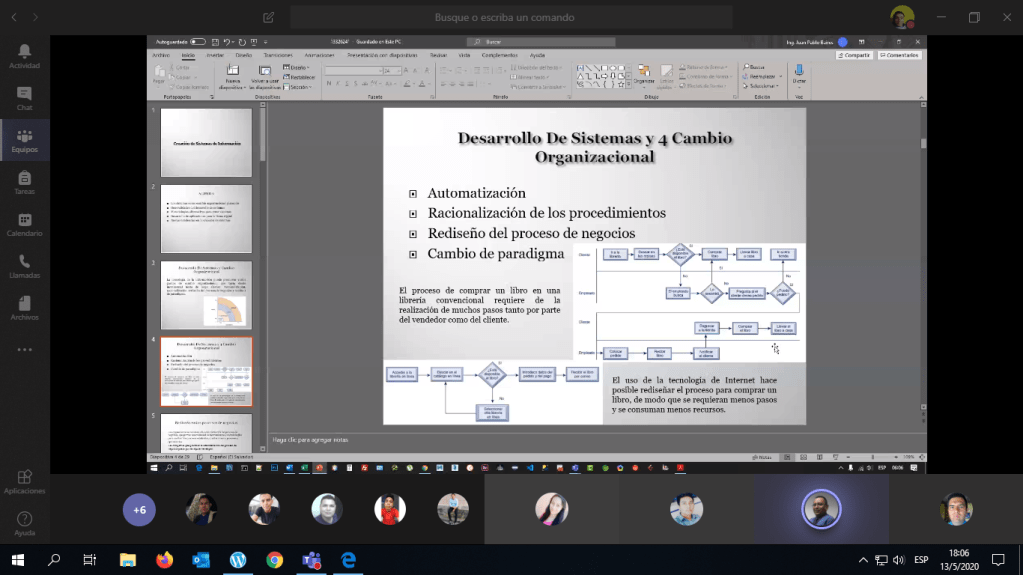Open Google Chrome from Windows taskbar

274,560
